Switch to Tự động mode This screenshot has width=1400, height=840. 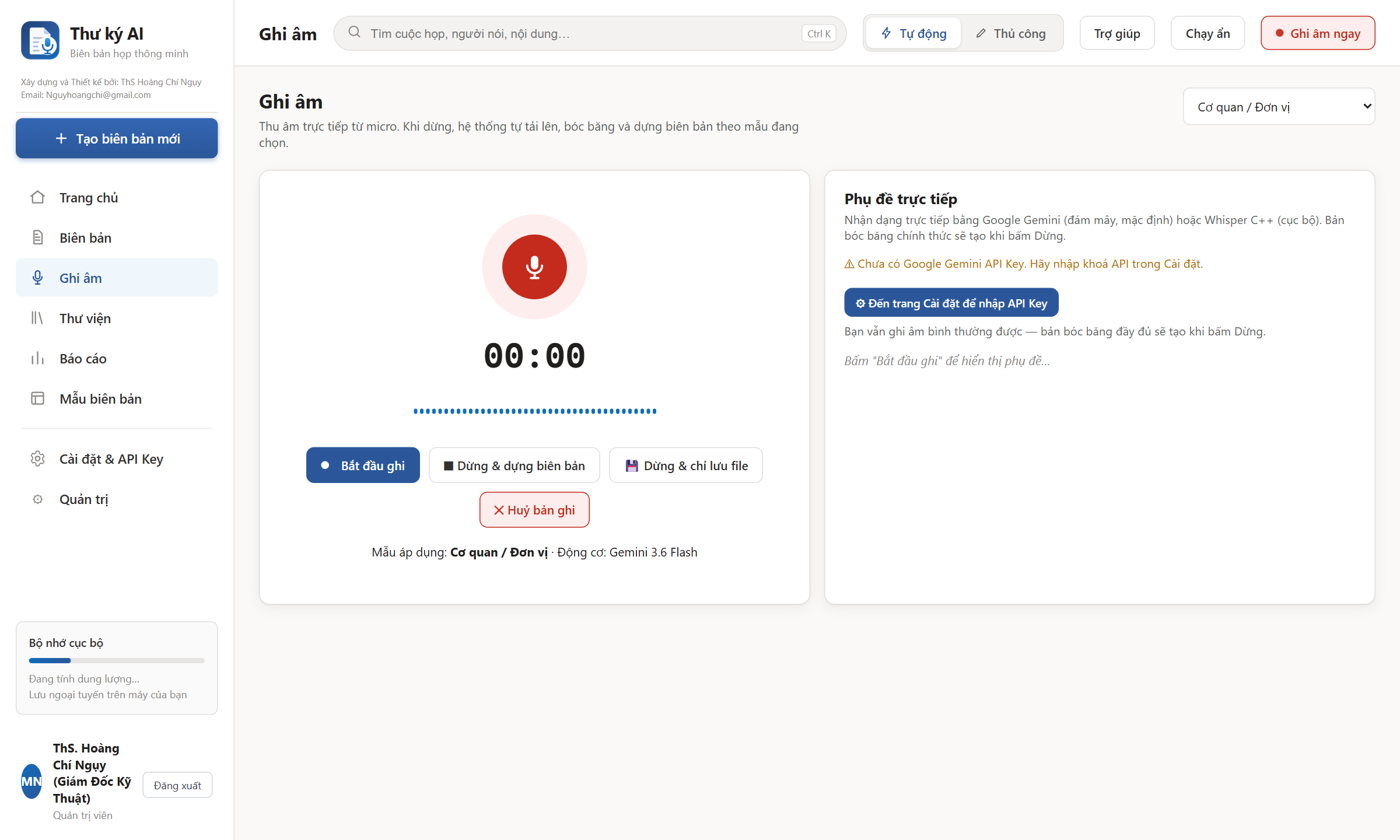(x=914, y=33)
